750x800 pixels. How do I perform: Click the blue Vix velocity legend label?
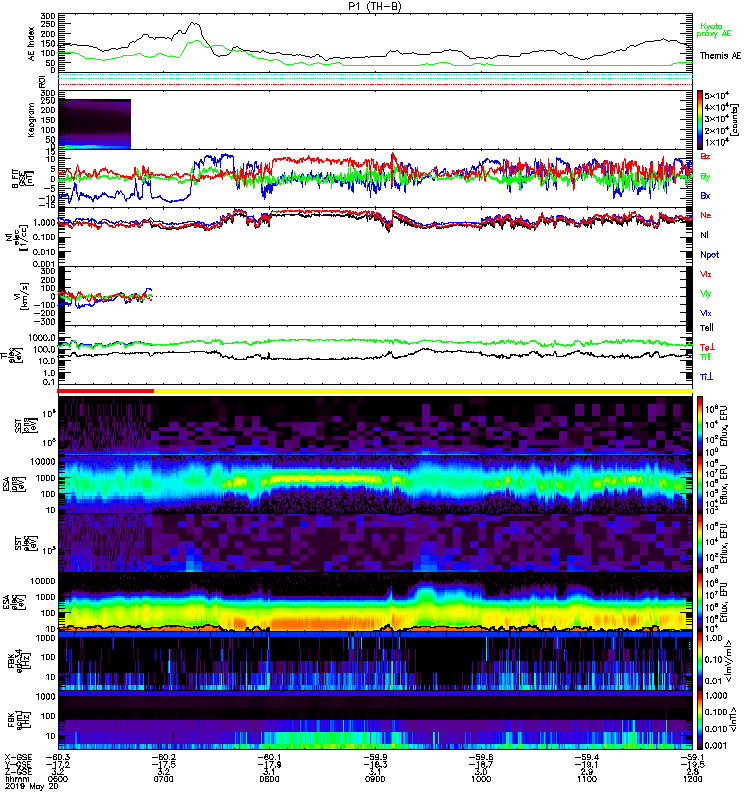705,313
